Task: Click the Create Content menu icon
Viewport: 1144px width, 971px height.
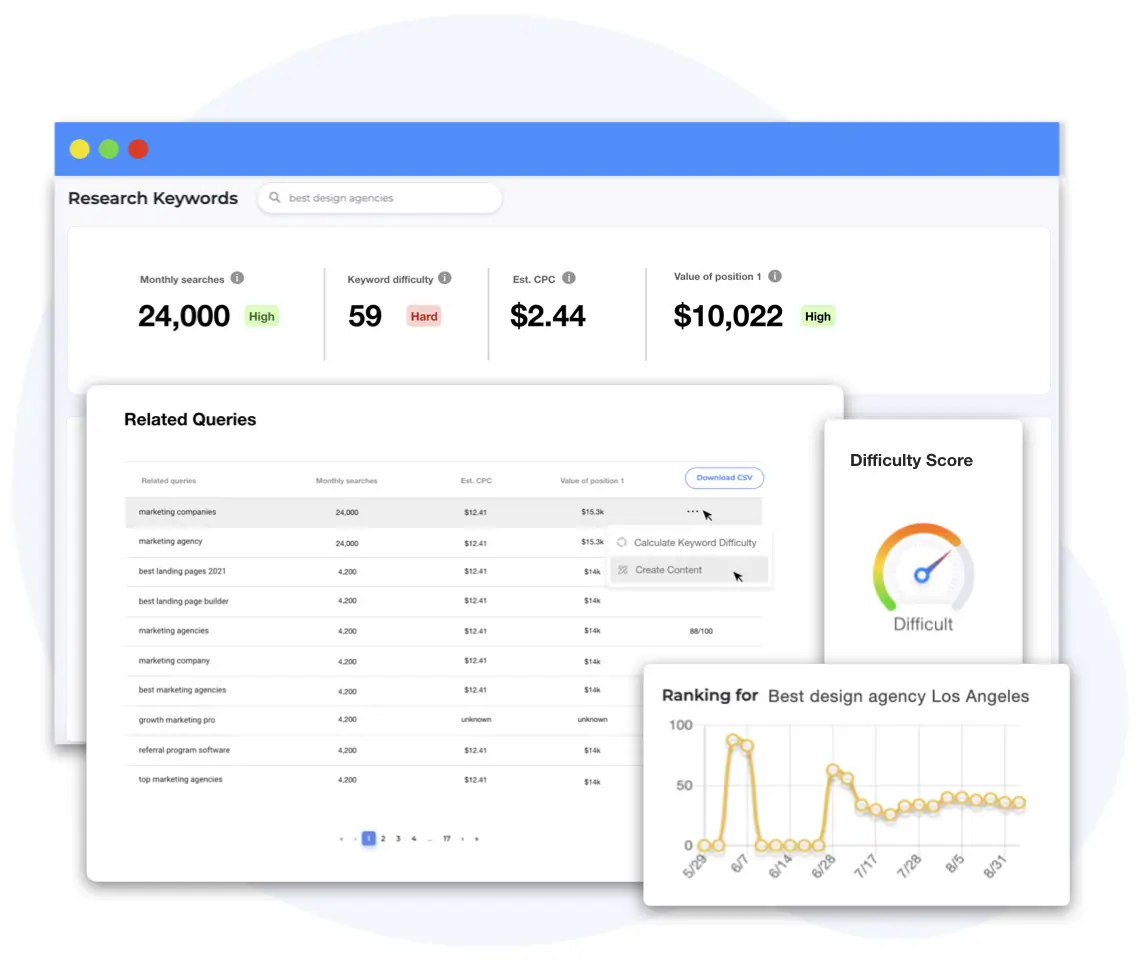Action: pos(622,570)
